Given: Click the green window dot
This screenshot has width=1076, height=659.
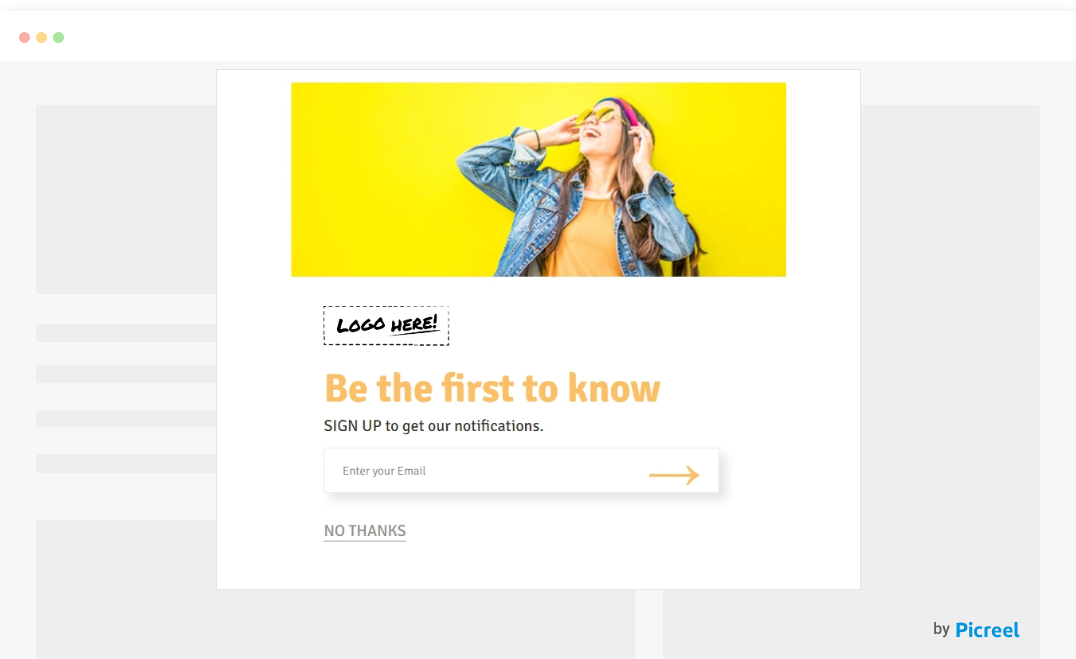Looking at the screenshot, I should tap(59, 38).
